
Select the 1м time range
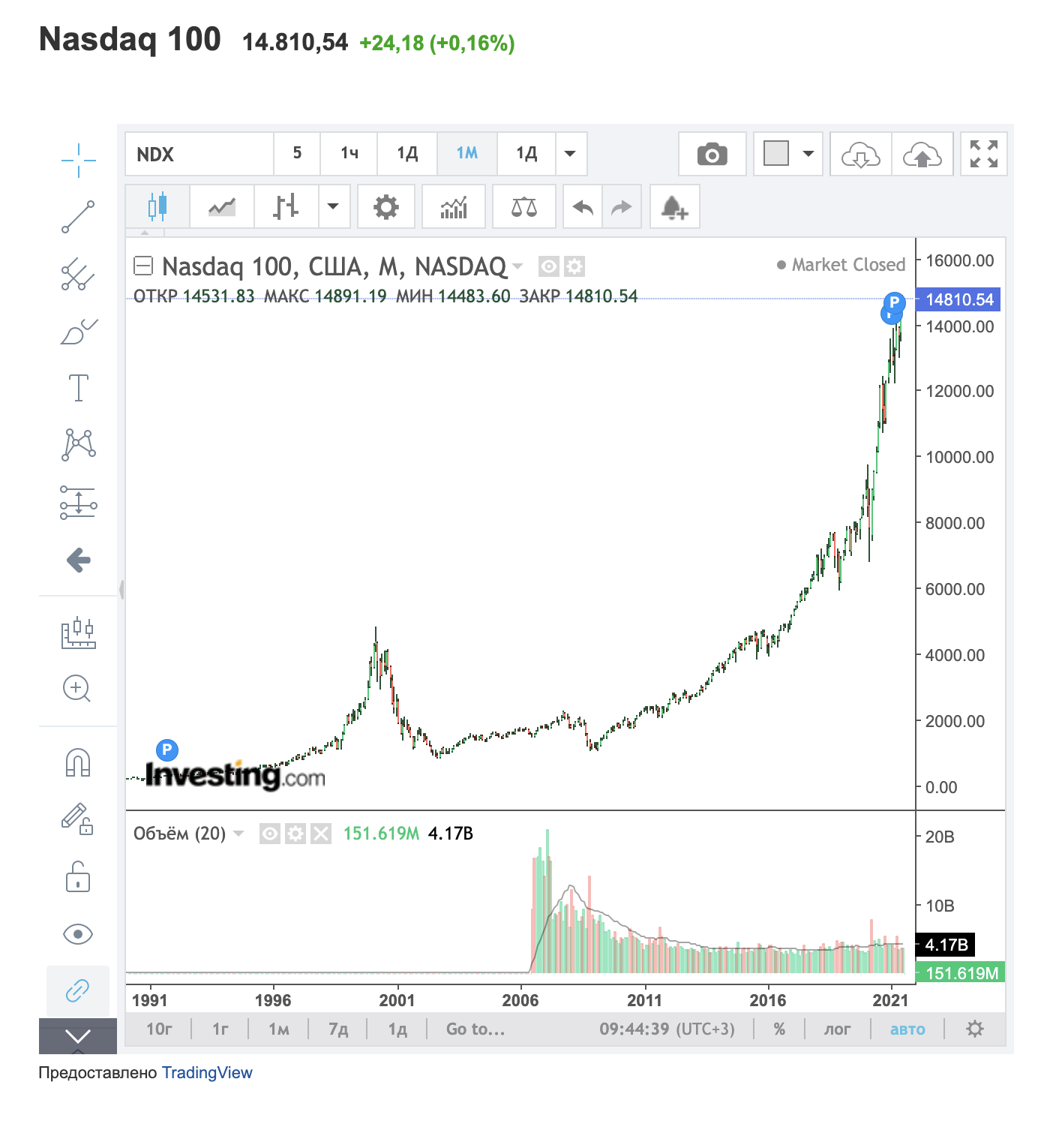(x=278, y=1029)
